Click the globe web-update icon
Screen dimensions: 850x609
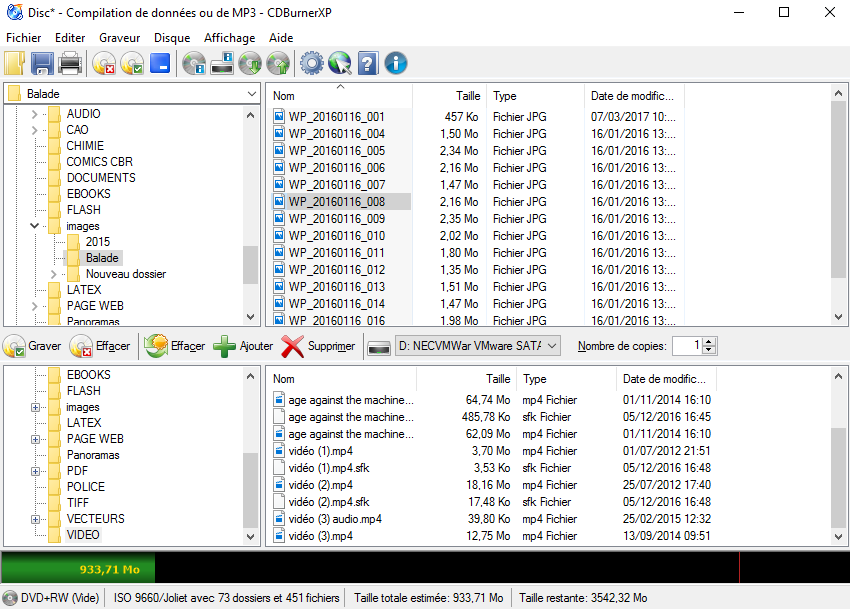(x=339, y=63)
